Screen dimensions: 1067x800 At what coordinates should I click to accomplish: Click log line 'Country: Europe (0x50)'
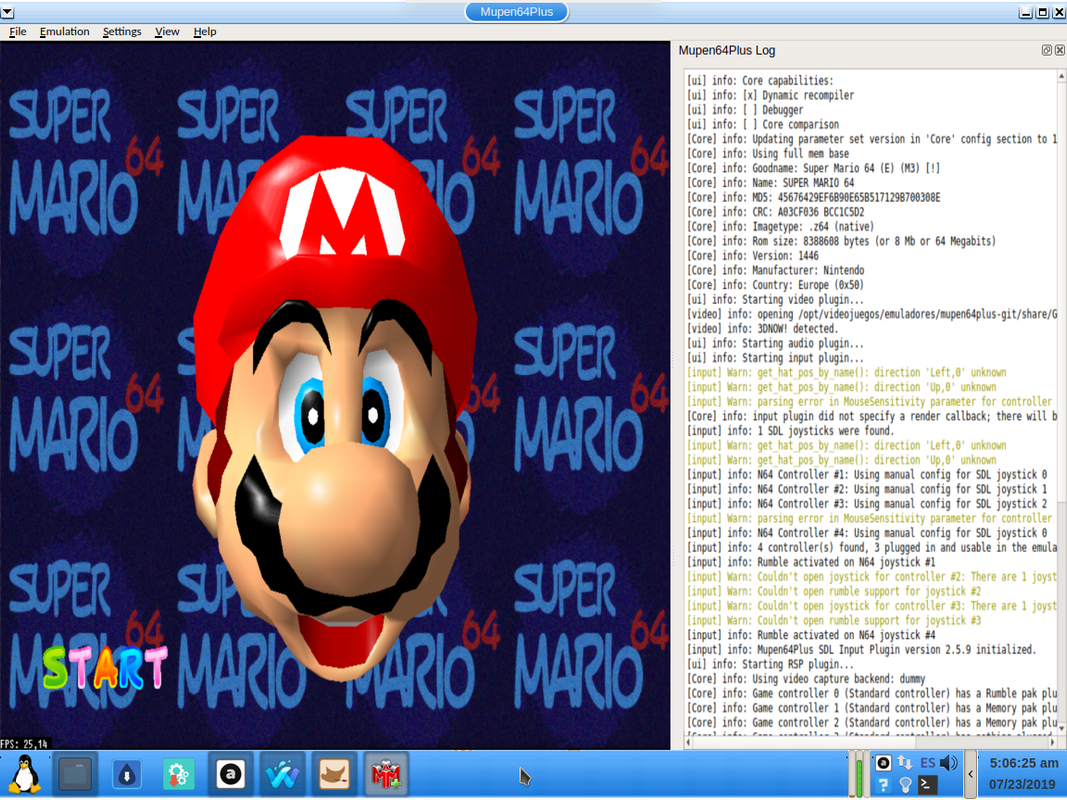pos(775,285)
